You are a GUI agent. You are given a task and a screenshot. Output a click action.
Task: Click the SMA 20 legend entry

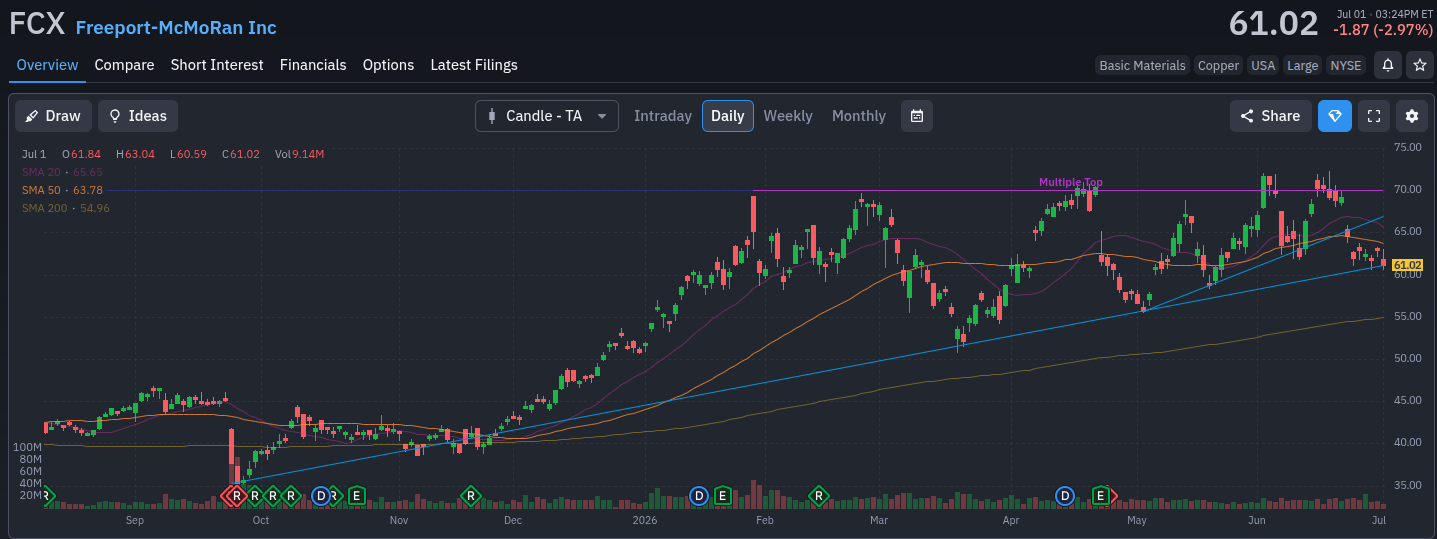click(x=62, y=172)
